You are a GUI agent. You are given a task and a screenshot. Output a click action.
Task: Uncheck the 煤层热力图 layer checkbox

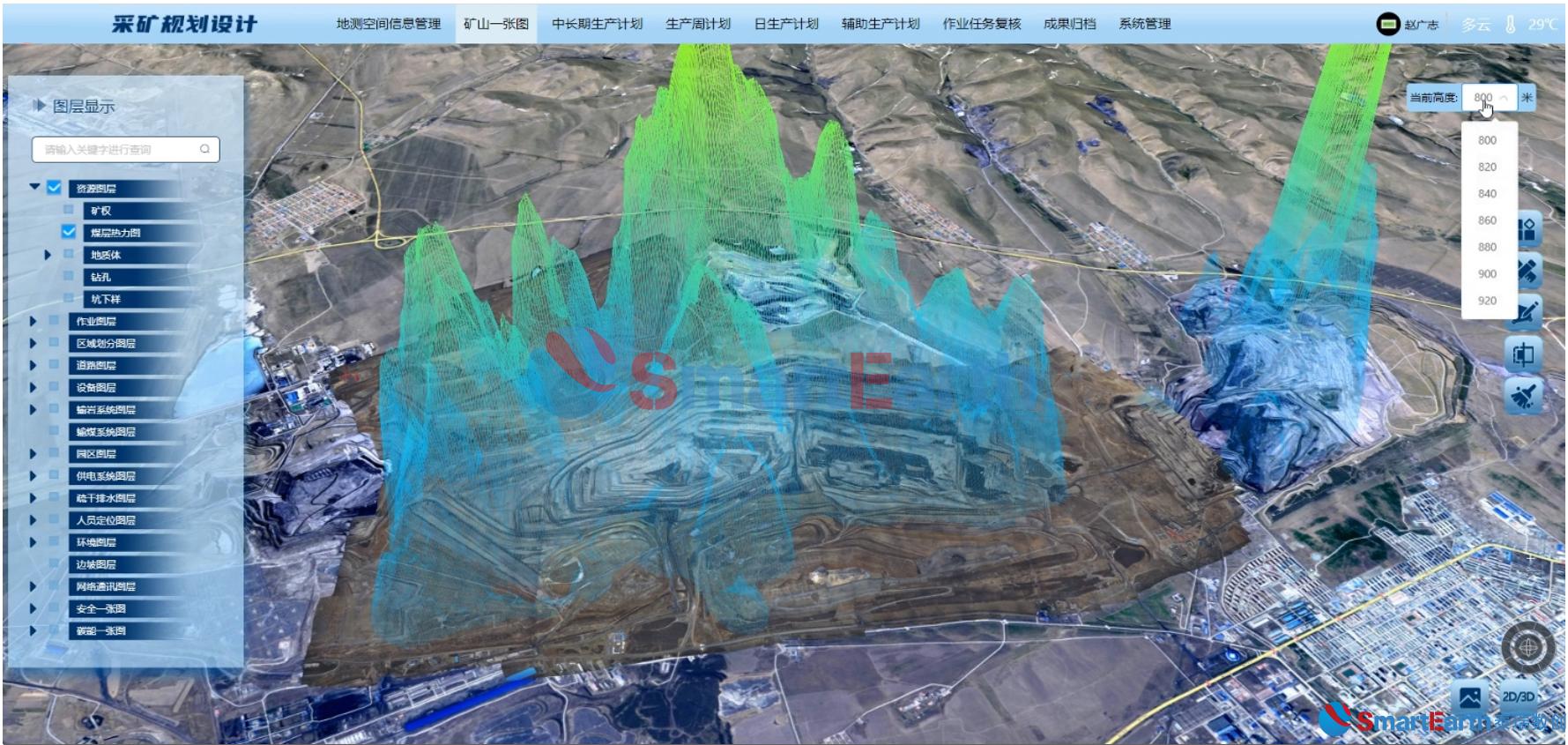point(69,232)
